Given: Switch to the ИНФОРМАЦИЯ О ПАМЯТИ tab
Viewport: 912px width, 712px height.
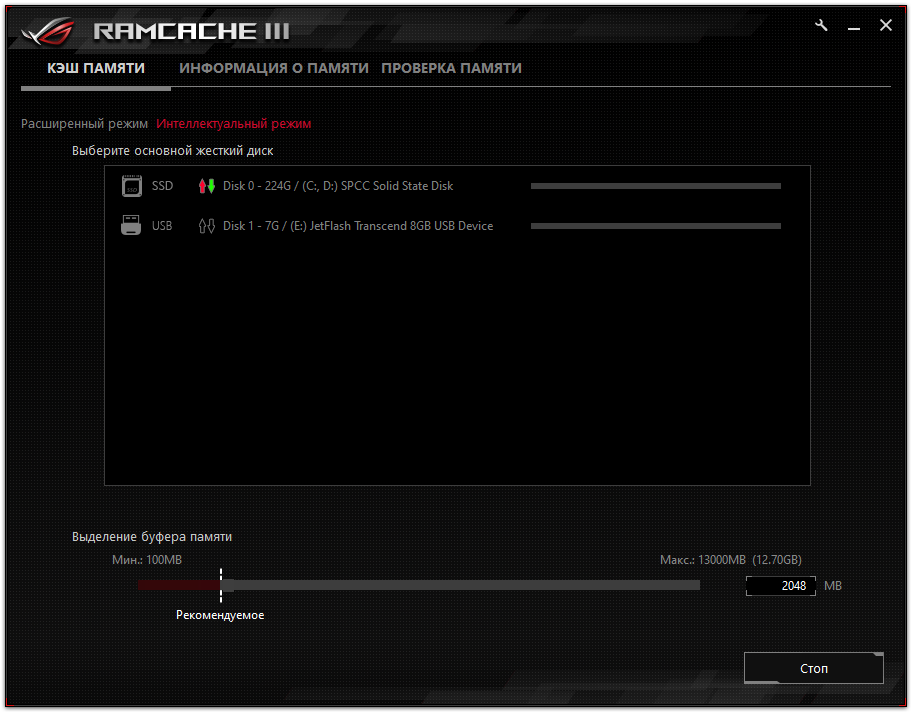Looking at the screenshot, I should pos(274,68).
